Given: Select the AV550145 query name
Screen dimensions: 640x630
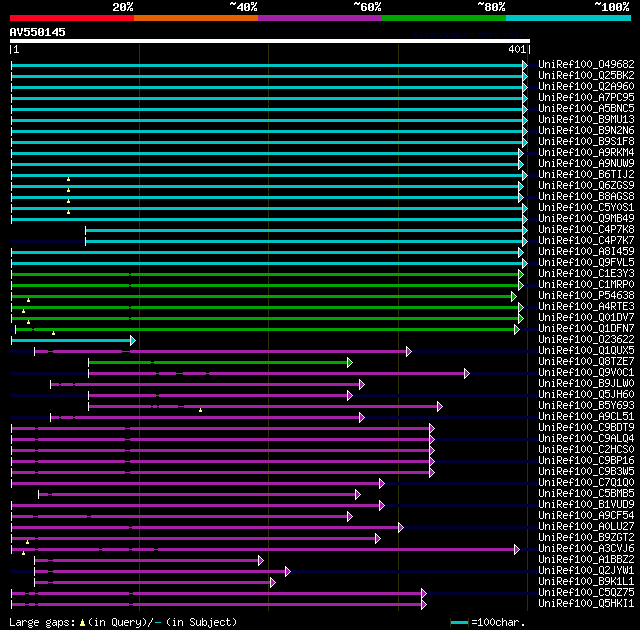Looking at the screenshot, I should tap(38, 32).
